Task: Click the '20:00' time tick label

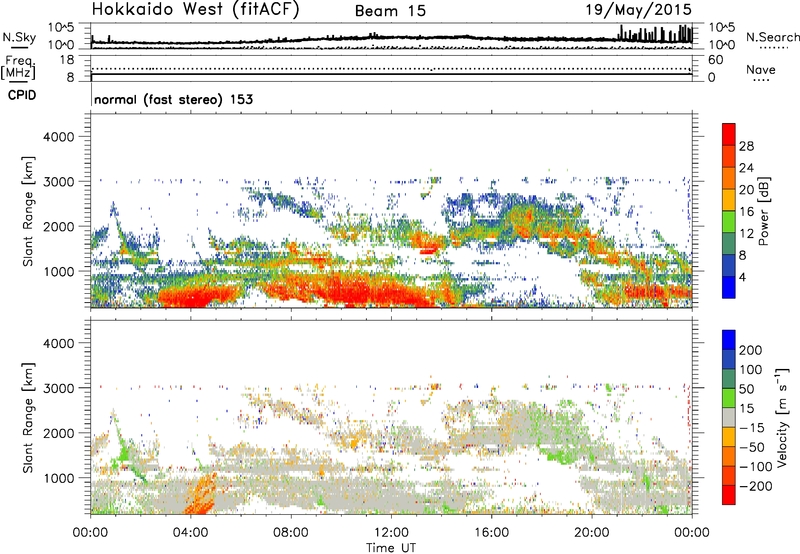Action: pos(591,533)
